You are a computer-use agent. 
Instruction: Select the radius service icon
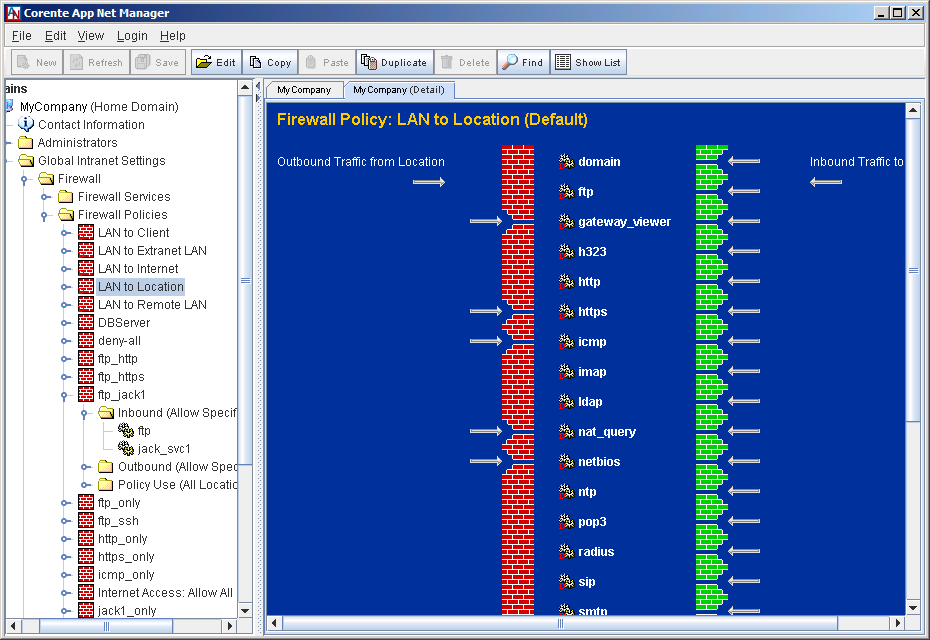pos(566,552)
